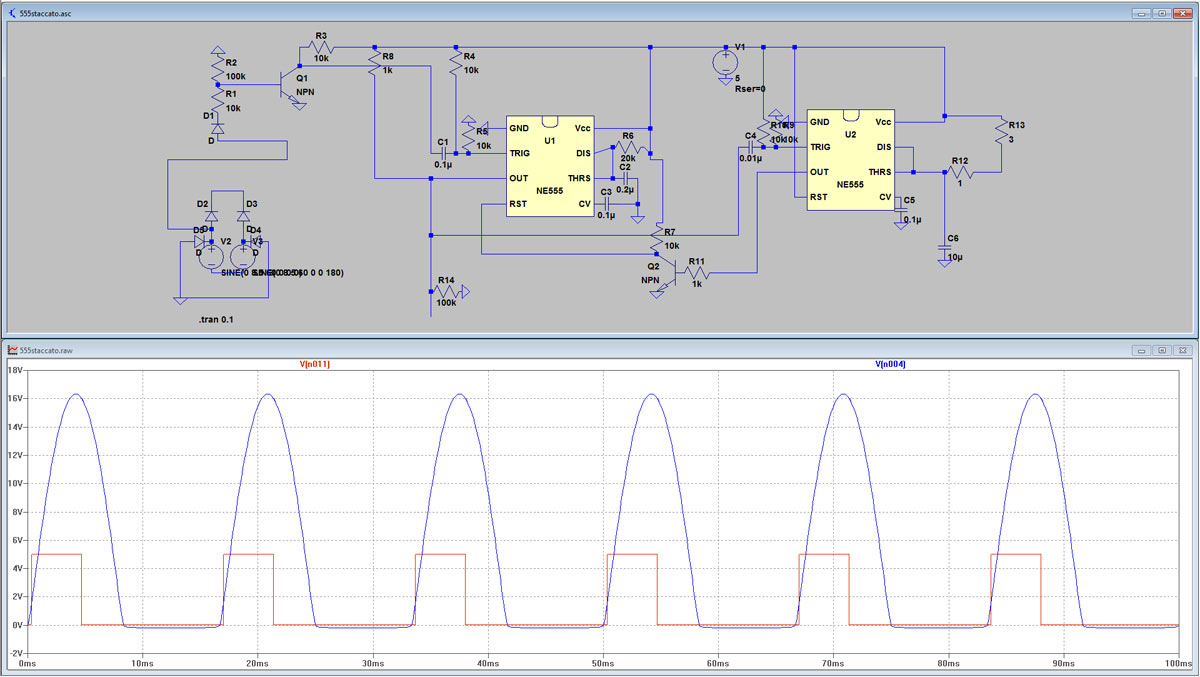
Task: Maximize the 555staccato.raw waveform window
Action: (x=1162, y=351)
